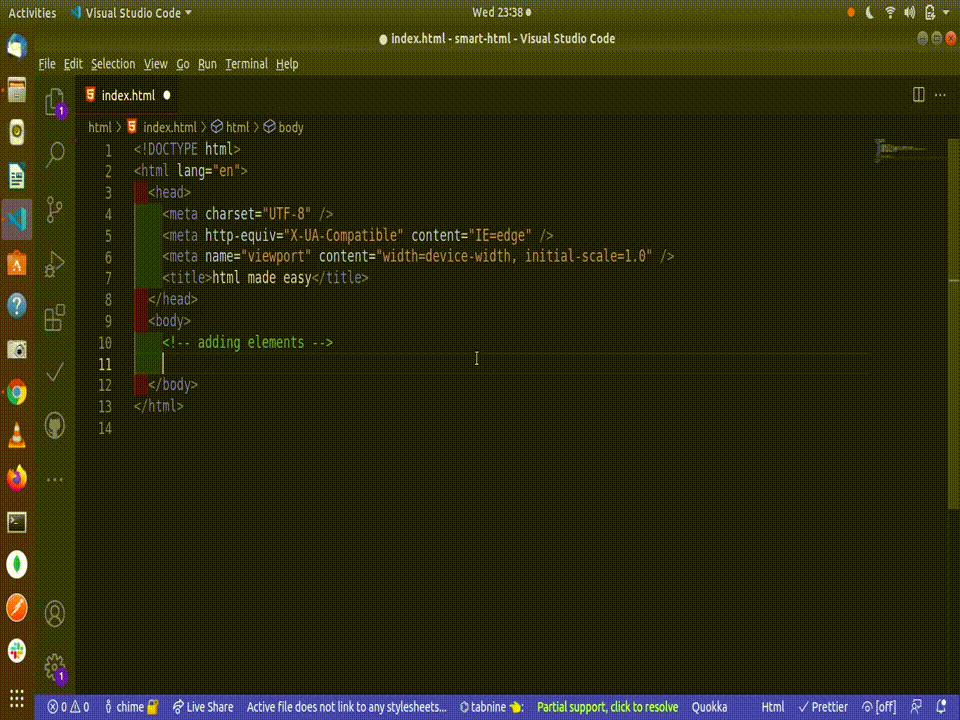Open VLC media player from the dock

[17, 435]
